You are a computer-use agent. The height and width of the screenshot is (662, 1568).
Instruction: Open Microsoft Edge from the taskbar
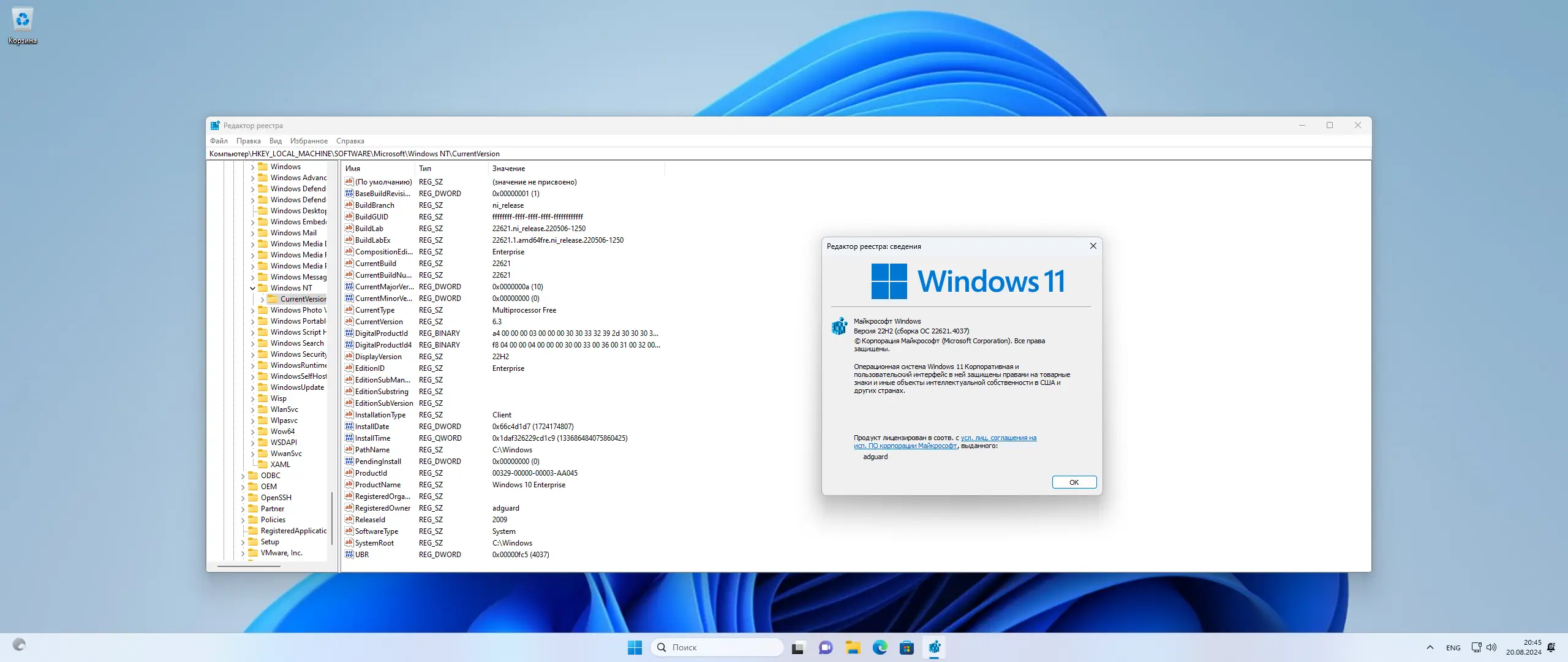[880, 647]
